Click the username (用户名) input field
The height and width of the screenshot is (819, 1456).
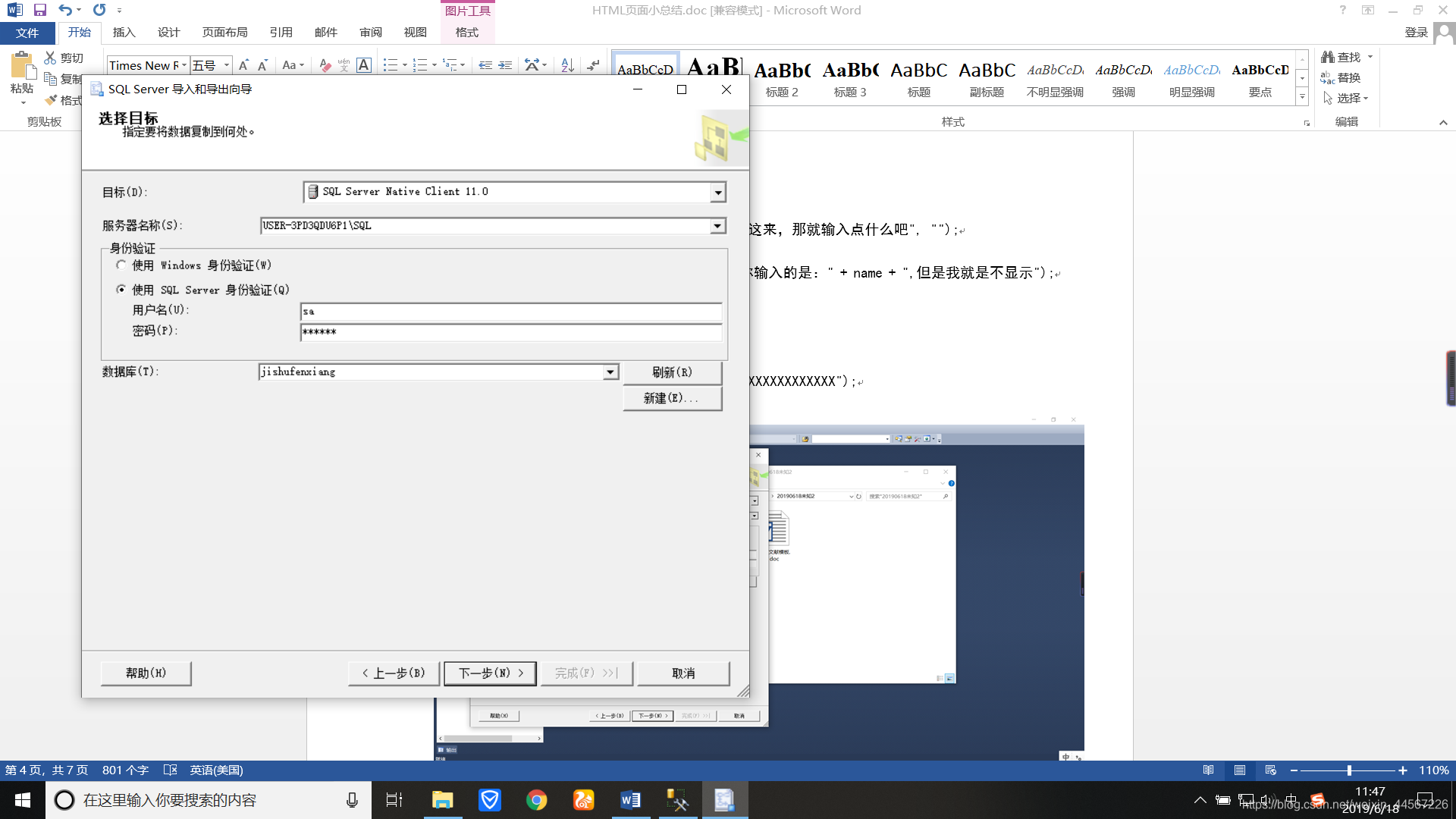pos(511,311)
